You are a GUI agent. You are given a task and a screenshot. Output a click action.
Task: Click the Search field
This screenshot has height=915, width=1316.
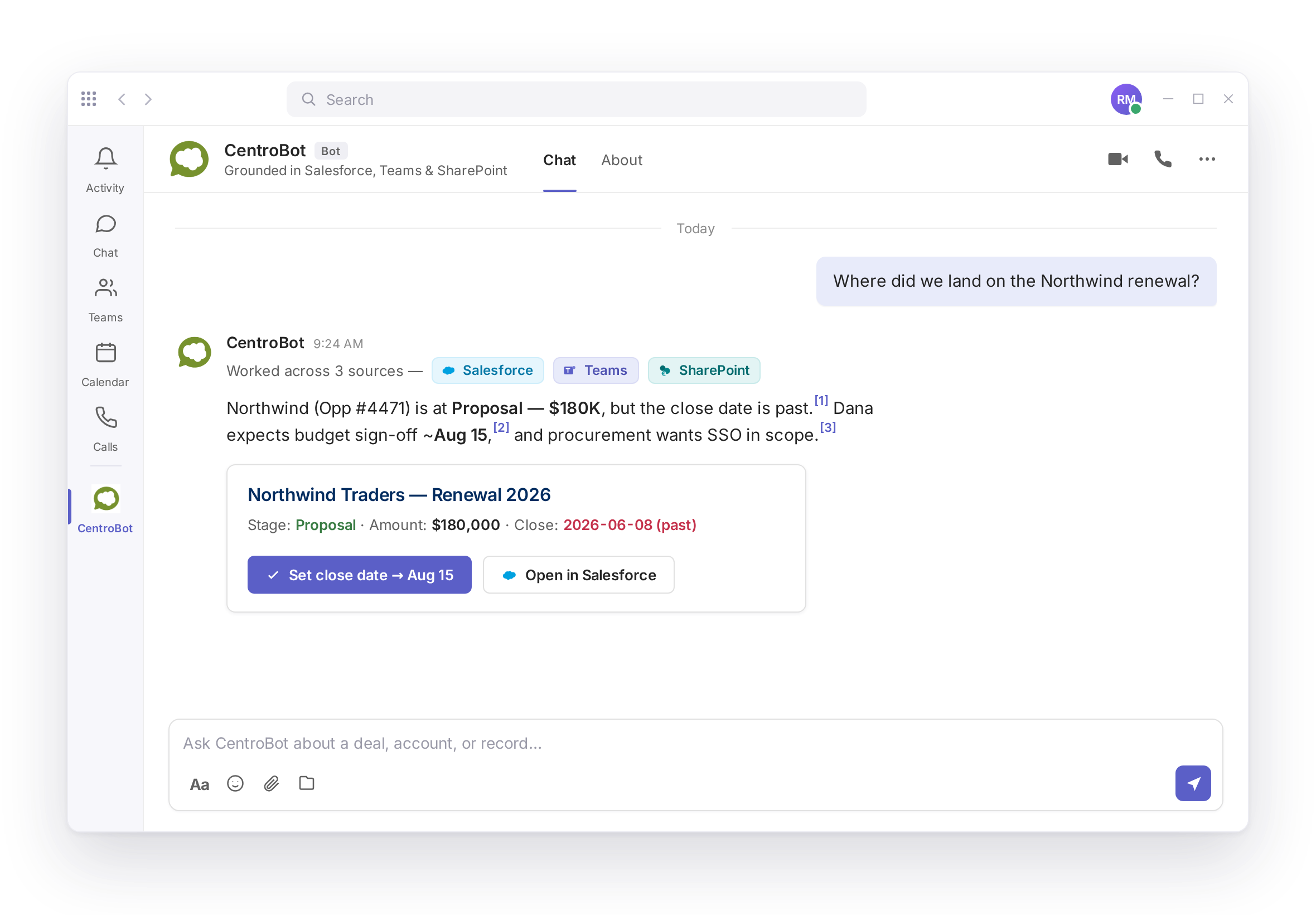pyautogui.click(x=576, y=99)
